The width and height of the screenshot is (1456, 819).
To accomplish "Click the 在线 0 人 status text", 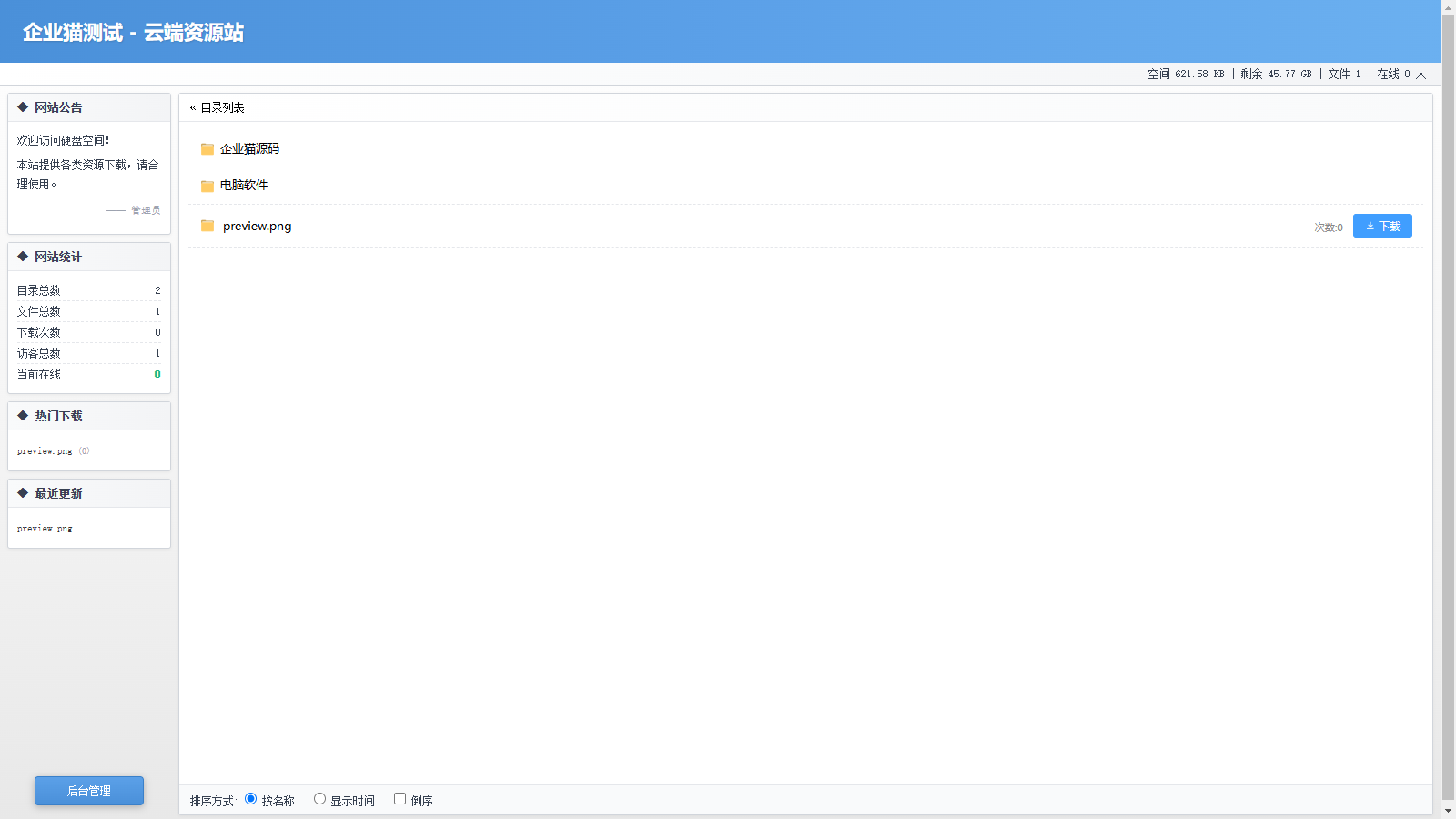I will point(1401,74).
